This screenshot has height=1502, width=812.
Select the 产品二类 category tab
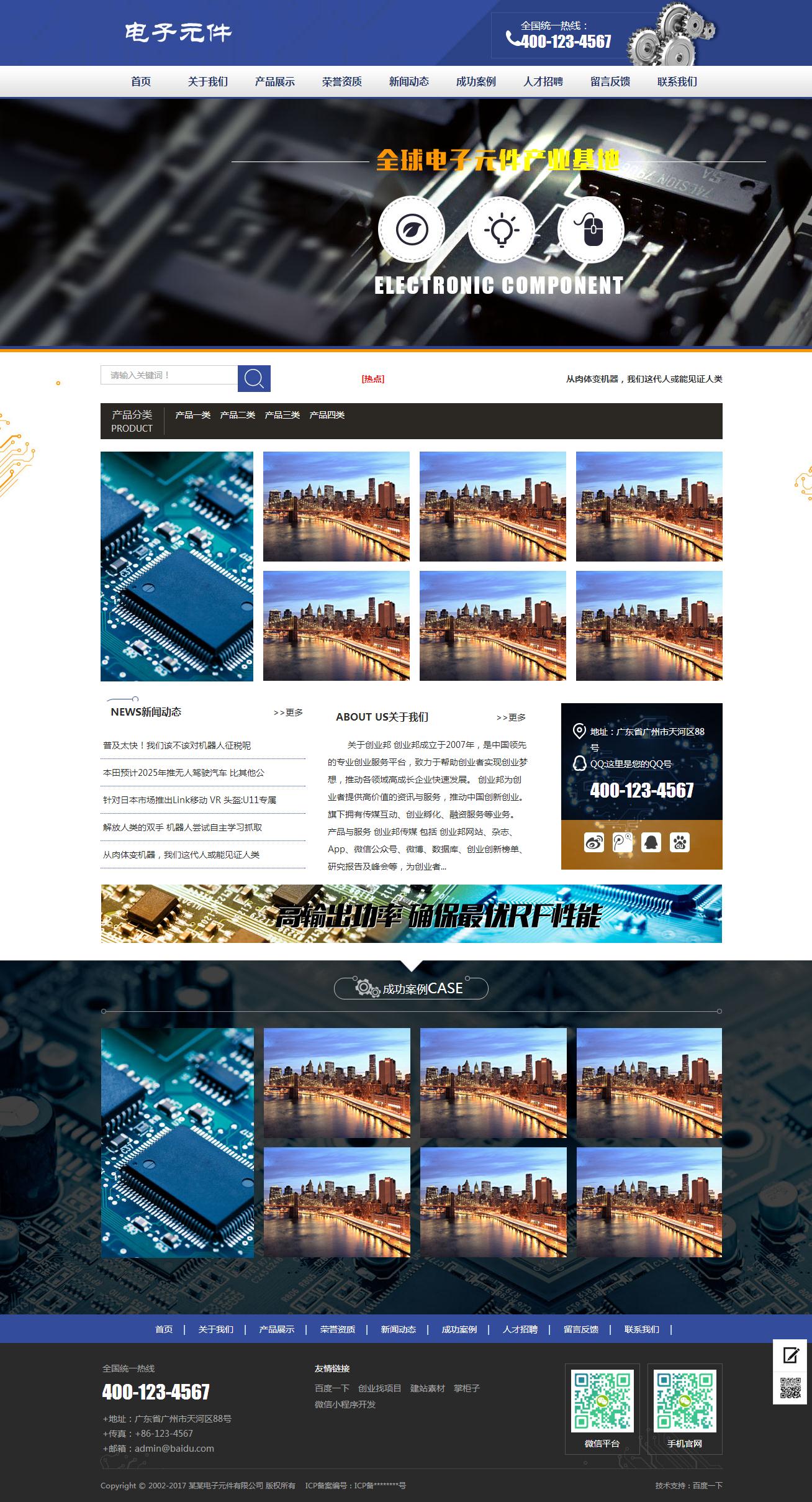(237, 415)
